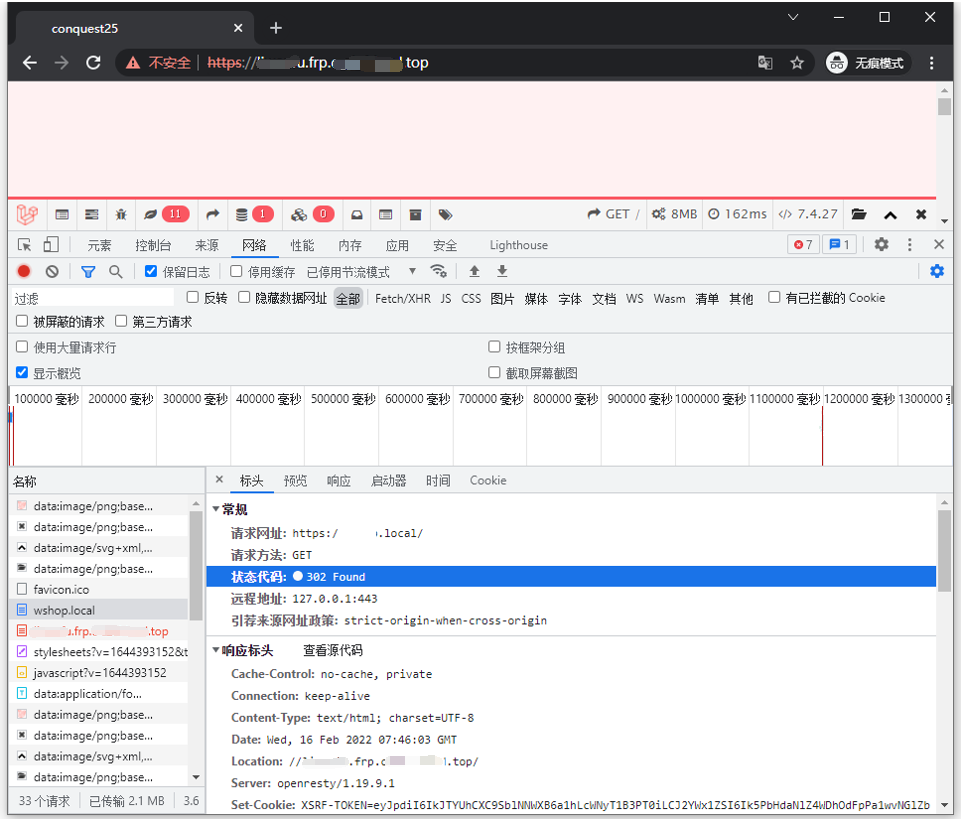Click the debugbar bug icon

[x=121, y=214]
